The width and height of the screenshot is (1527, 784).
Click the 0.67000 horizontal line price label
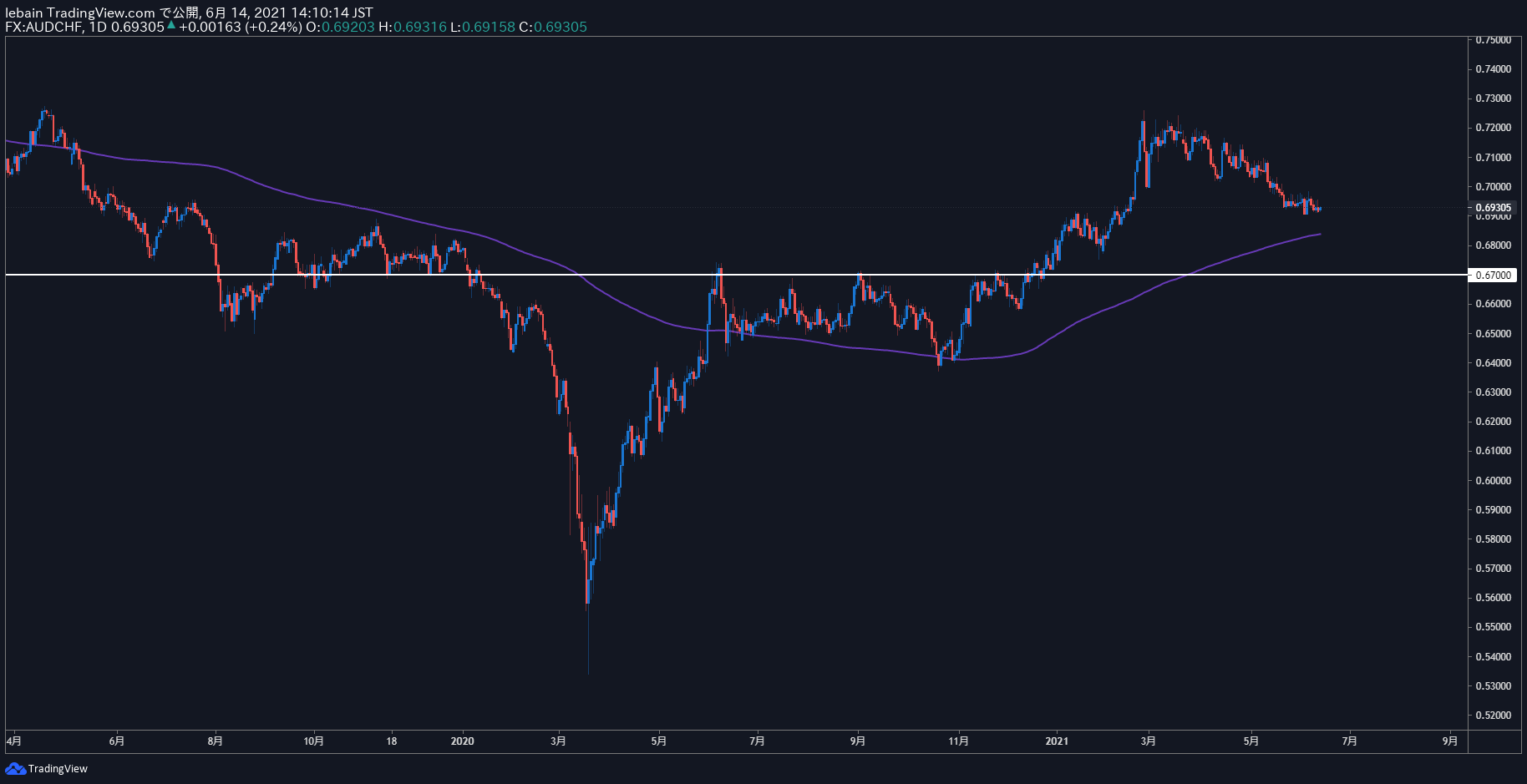click(1493, 275)
